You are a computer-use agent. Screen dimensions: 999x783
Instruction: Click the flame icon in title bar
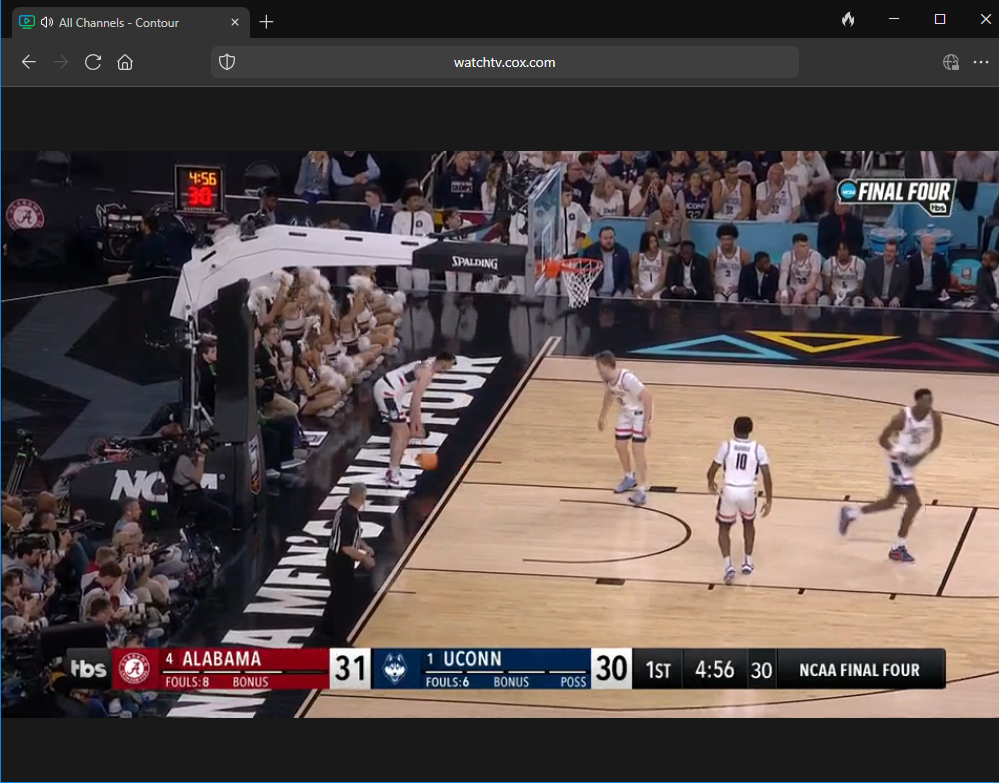[x=847, y=20]
